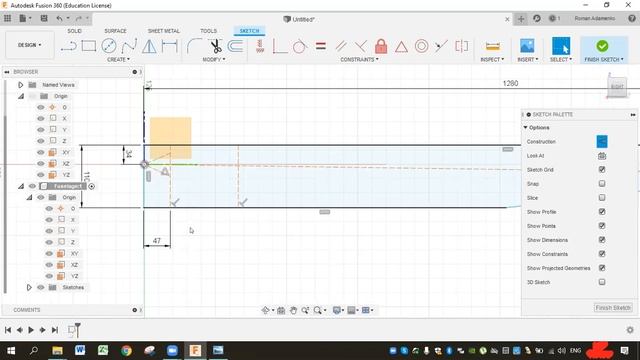Viewport: 640px width, 360px height.
Task: Enable the 3D Sketch checkbox
Action: tap(602, 282)
